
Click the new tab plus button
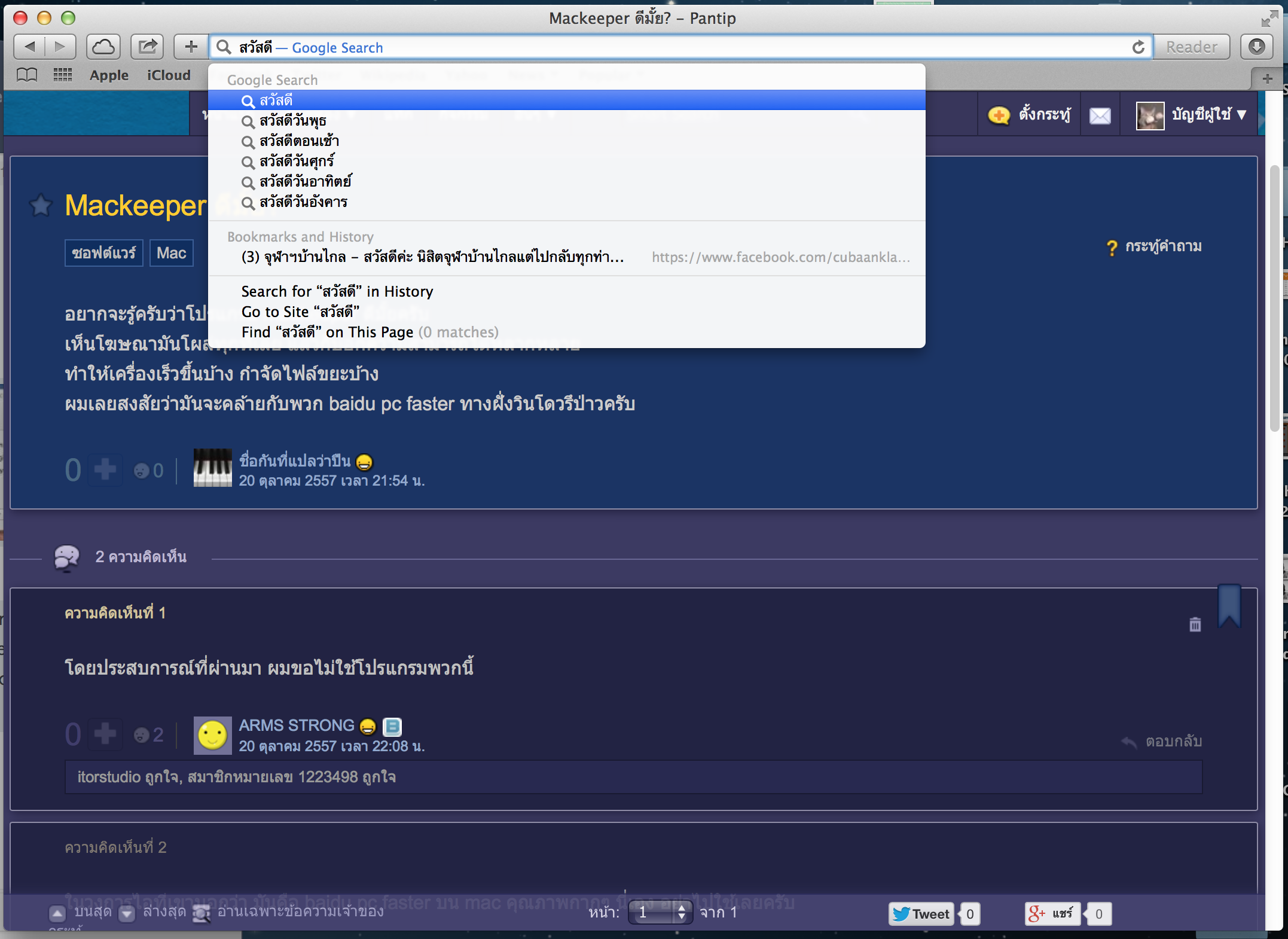(x=1267, y=78)
